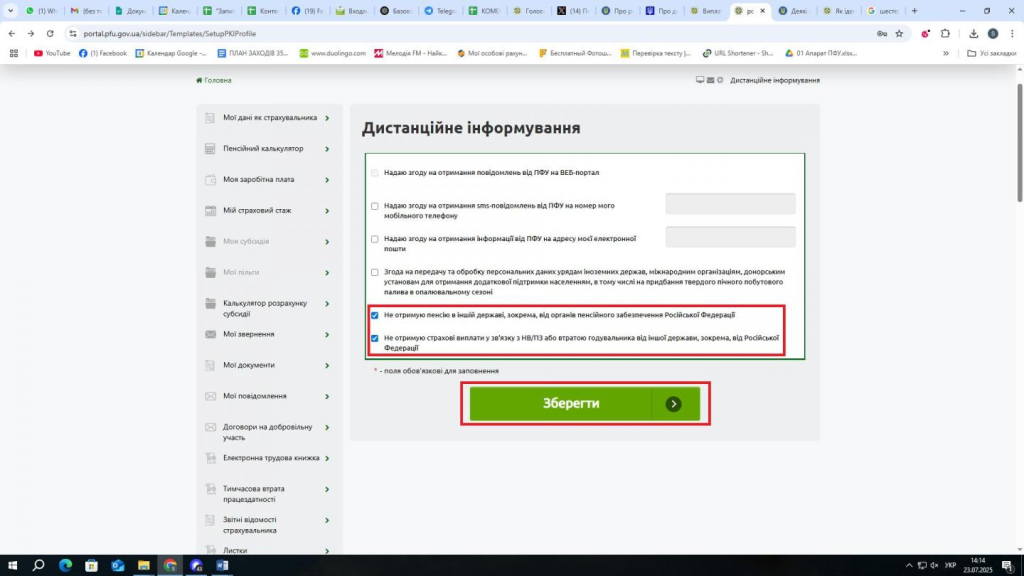The height and width of the screenshot is (576, 1024).
Task: Expand the Договори на добровільну участь arrow
Action: 327,427
